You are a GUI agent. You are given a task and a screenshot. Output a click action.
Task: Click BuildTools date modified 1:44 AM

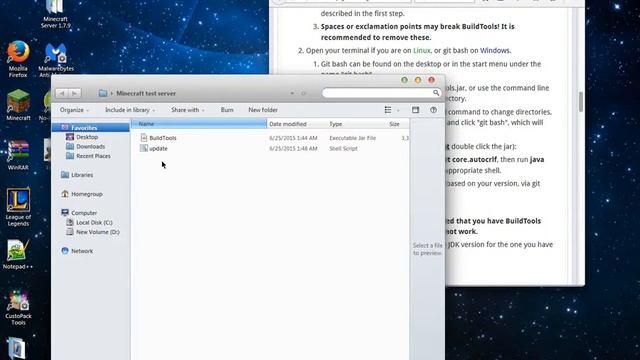[x=293, y=138]
